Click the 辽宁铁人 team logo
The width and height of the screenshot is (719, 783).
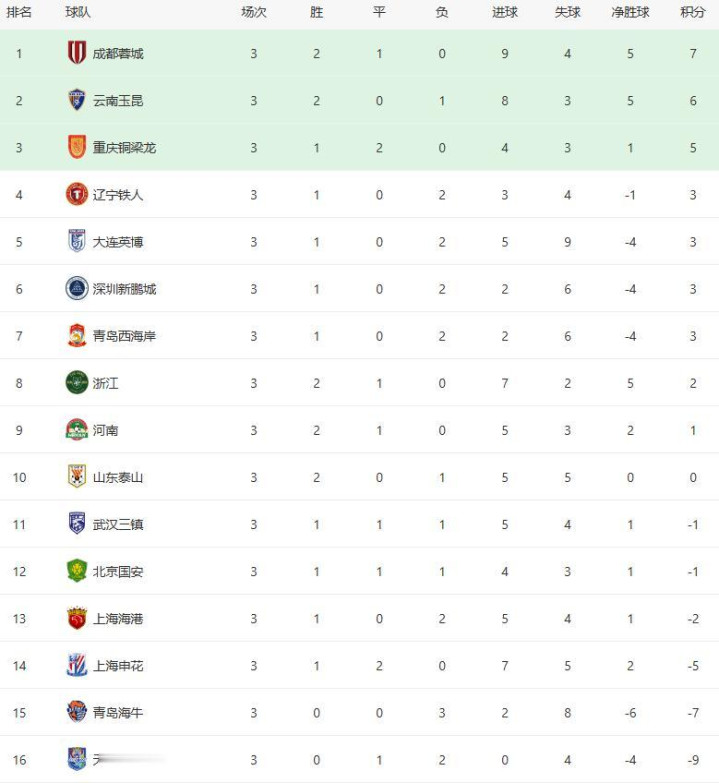(77, 194)
